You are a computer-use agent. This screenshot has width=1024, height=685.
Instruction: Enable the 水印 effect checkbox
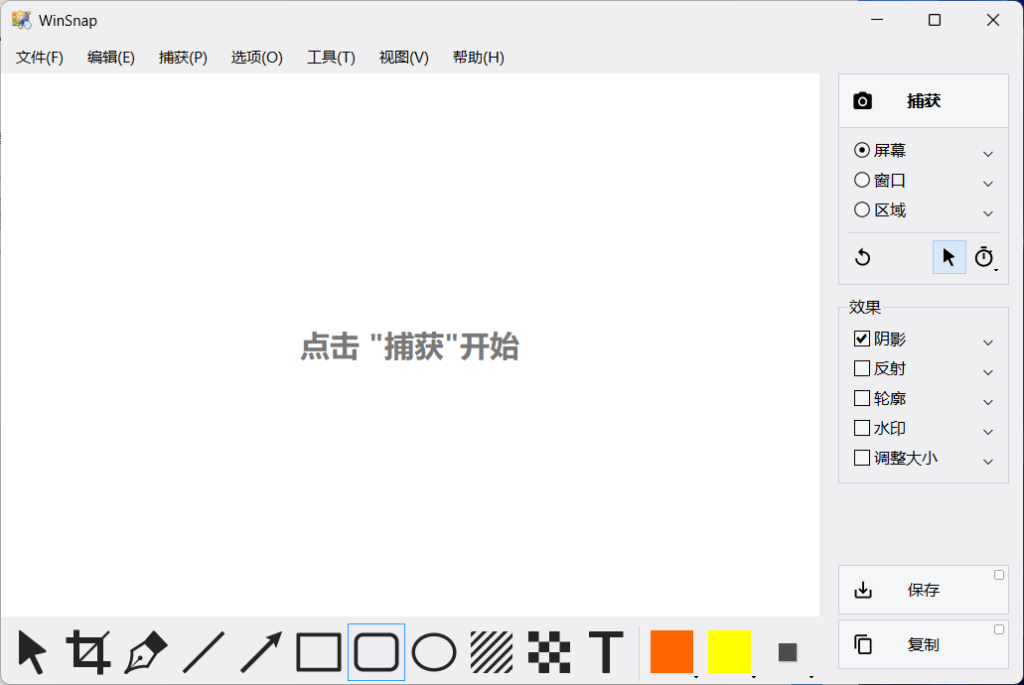point(861,428)
